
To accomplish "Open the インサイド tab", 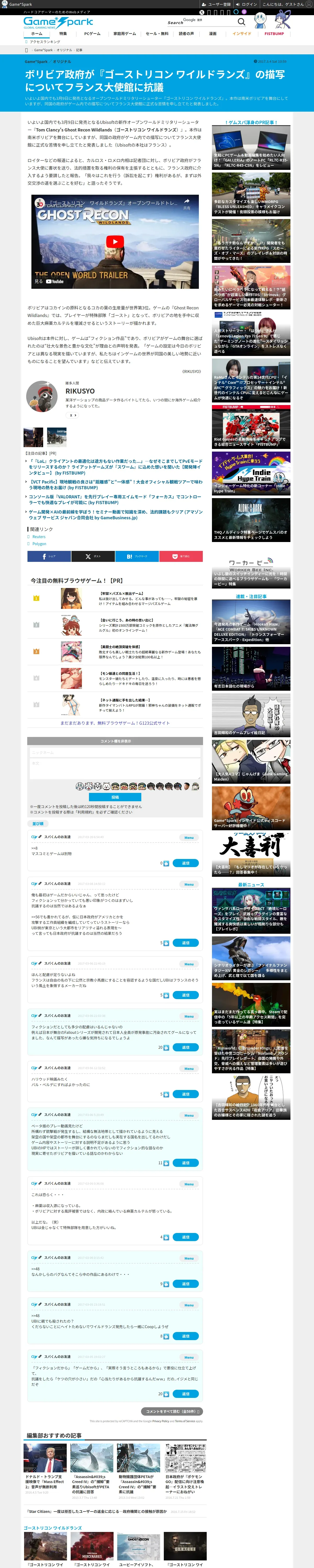I will click(242, 34).
